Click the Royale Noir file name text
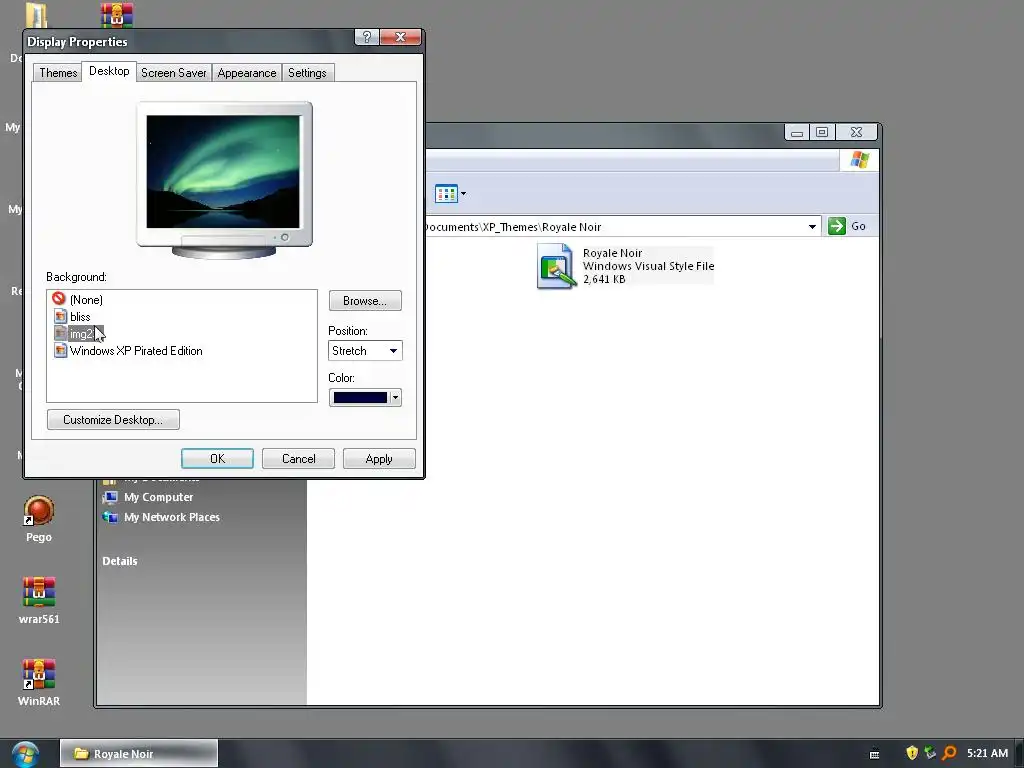Screen dimensions: 1024x768 tap(613, 253)
